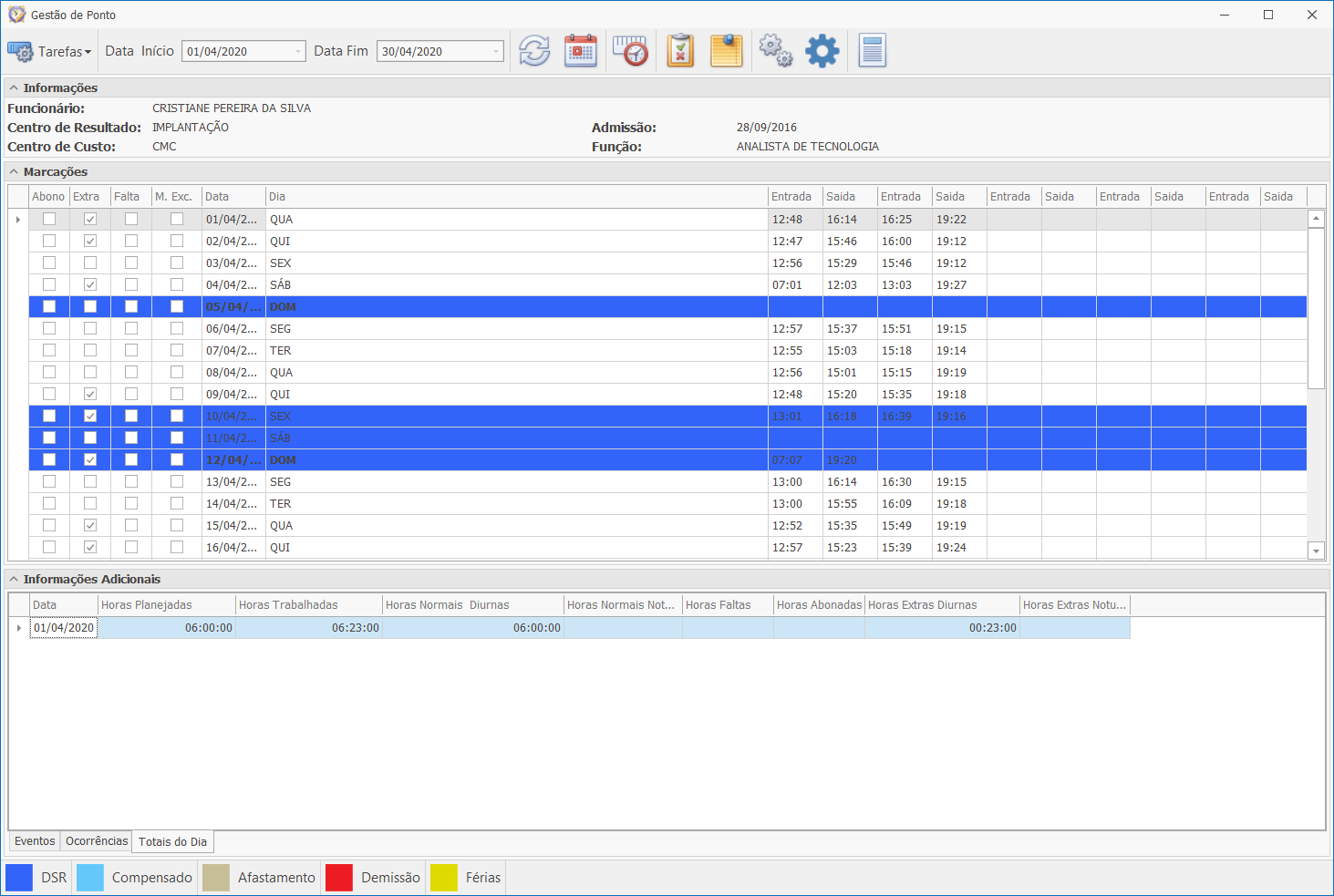This screenshot has width=1334, height=896.
Task: Check Abono checkbox for 13/04 row
Action: tap(49, 481)
